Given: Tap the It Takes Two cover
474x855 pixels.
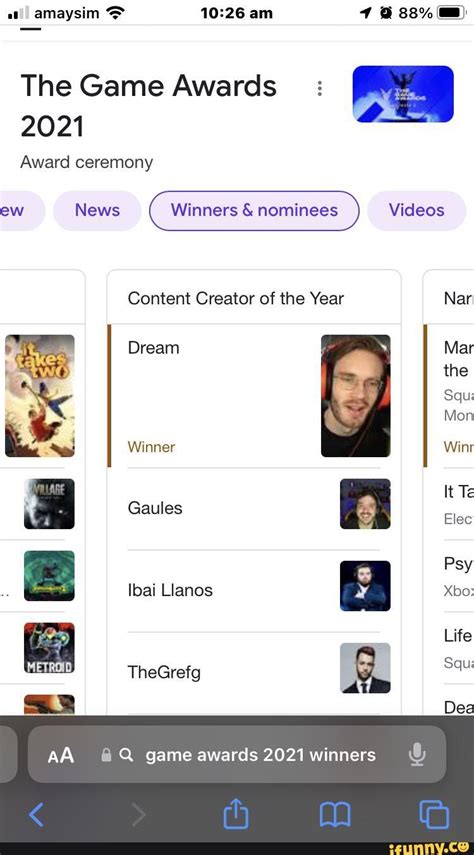Looking at the screenshot, I should [x=40, y=395].
